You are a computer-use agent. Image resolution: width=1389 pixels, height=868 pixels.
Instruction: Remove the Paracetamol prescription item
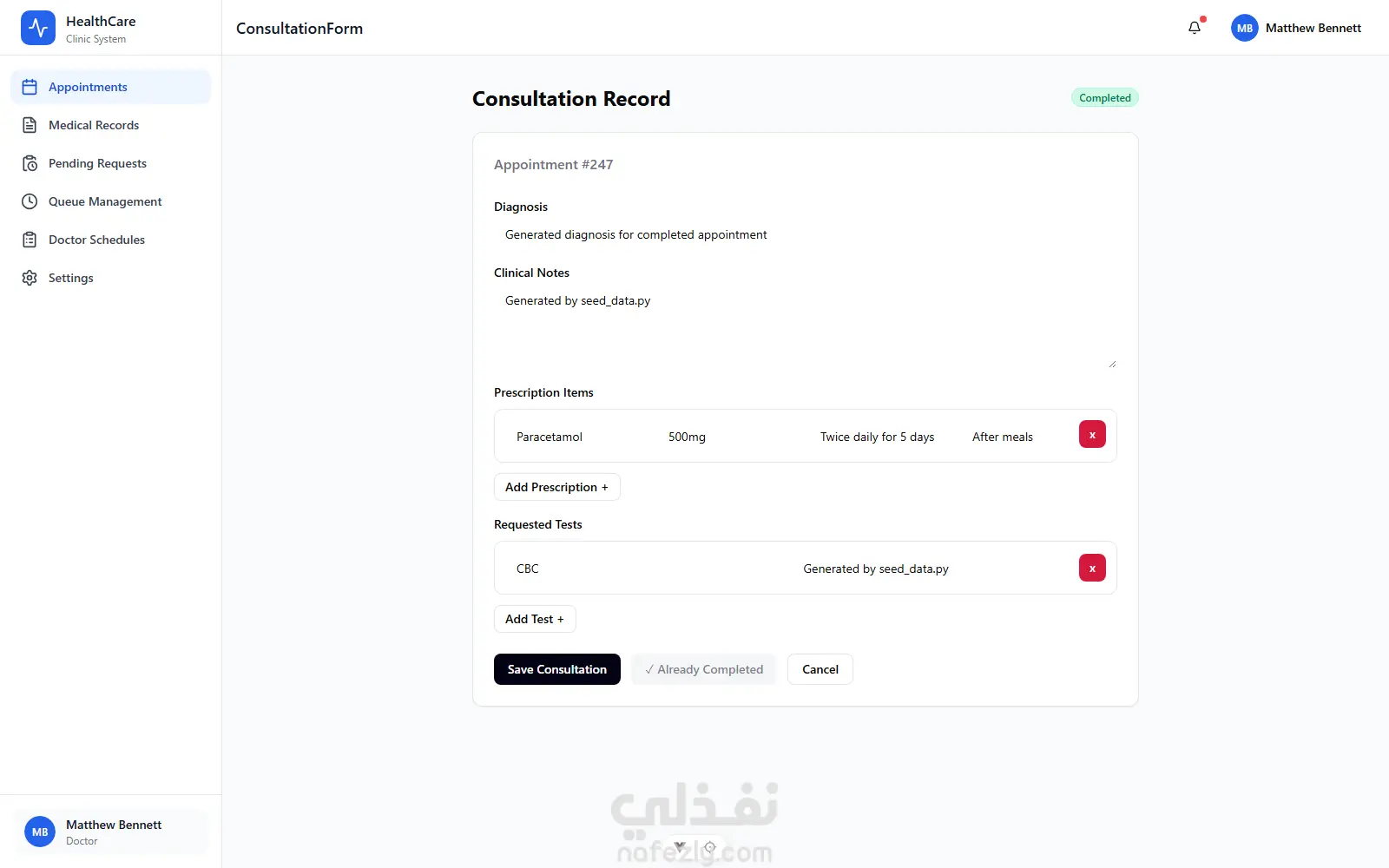pyautogui.click(x=1092, y=435)
